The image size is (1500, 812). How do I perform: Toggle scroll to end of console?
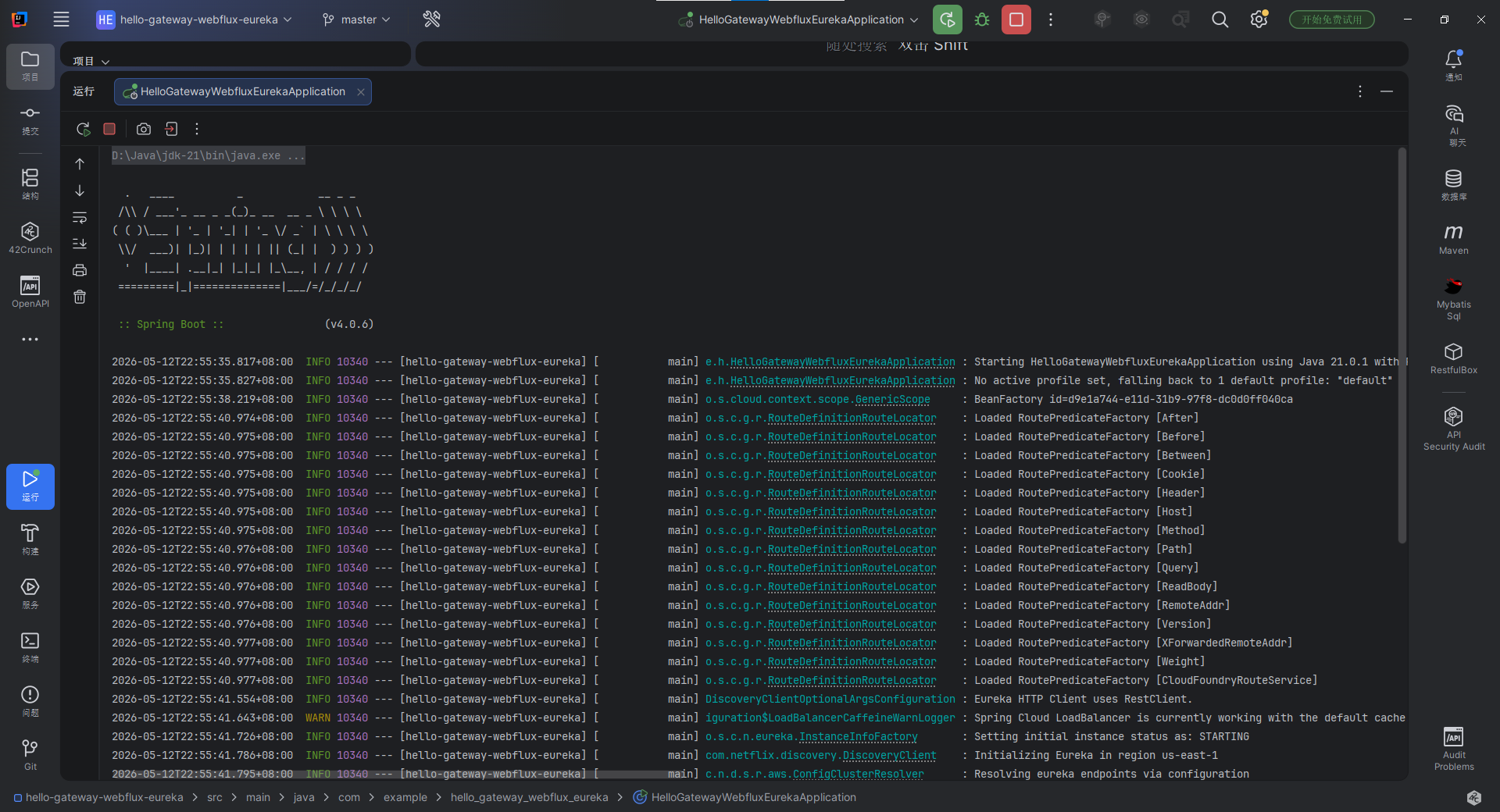click(80, 244)
